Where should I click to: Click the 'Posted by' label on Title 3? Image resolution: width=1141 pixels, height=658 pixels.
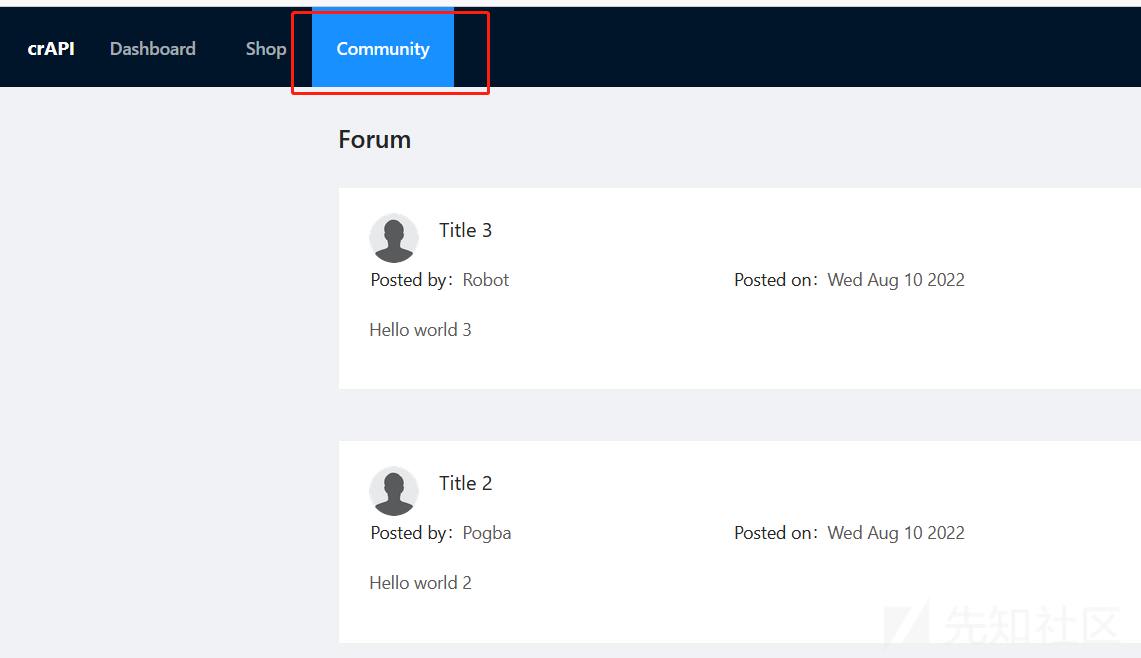(410, 280)
